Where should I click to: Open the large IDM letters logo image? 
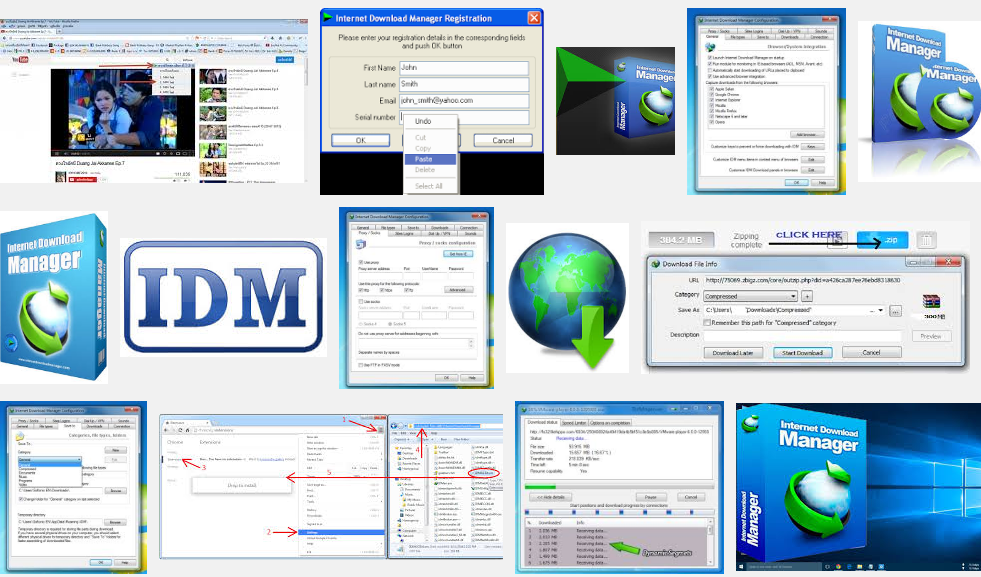[223, 298]
